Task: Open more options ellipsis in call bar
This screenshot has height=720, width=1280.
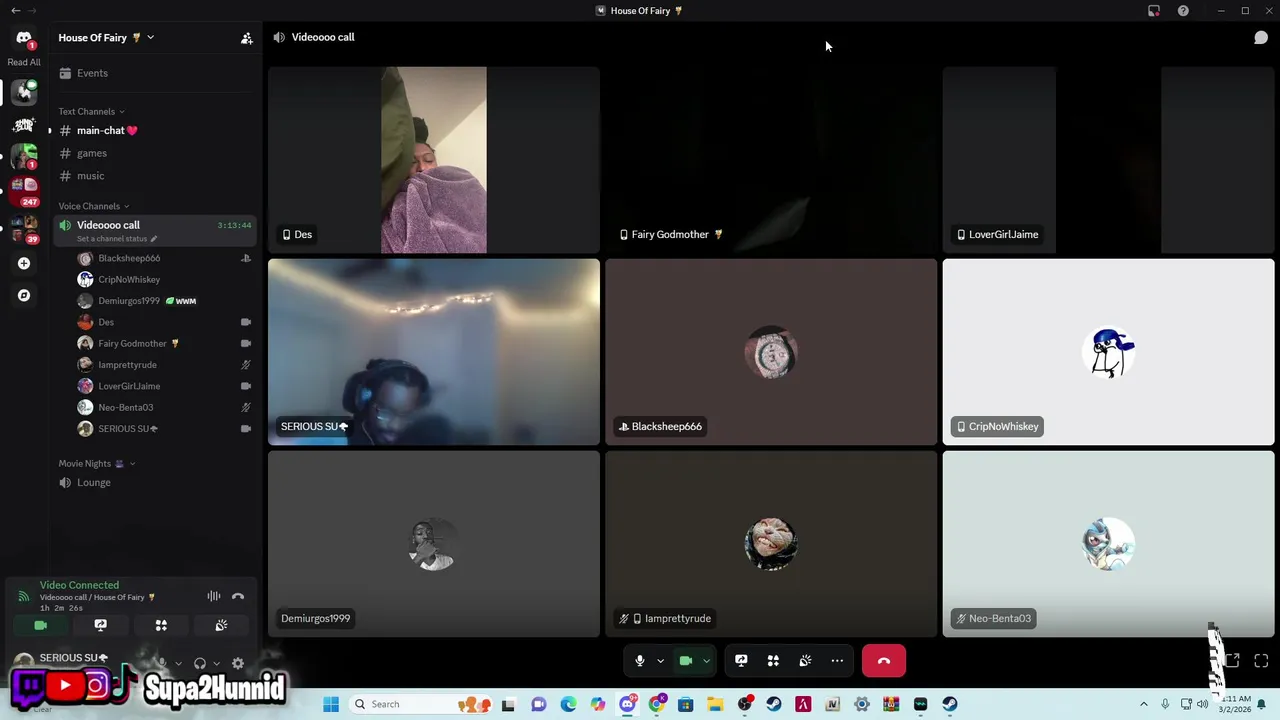Action: pos(837,661)
